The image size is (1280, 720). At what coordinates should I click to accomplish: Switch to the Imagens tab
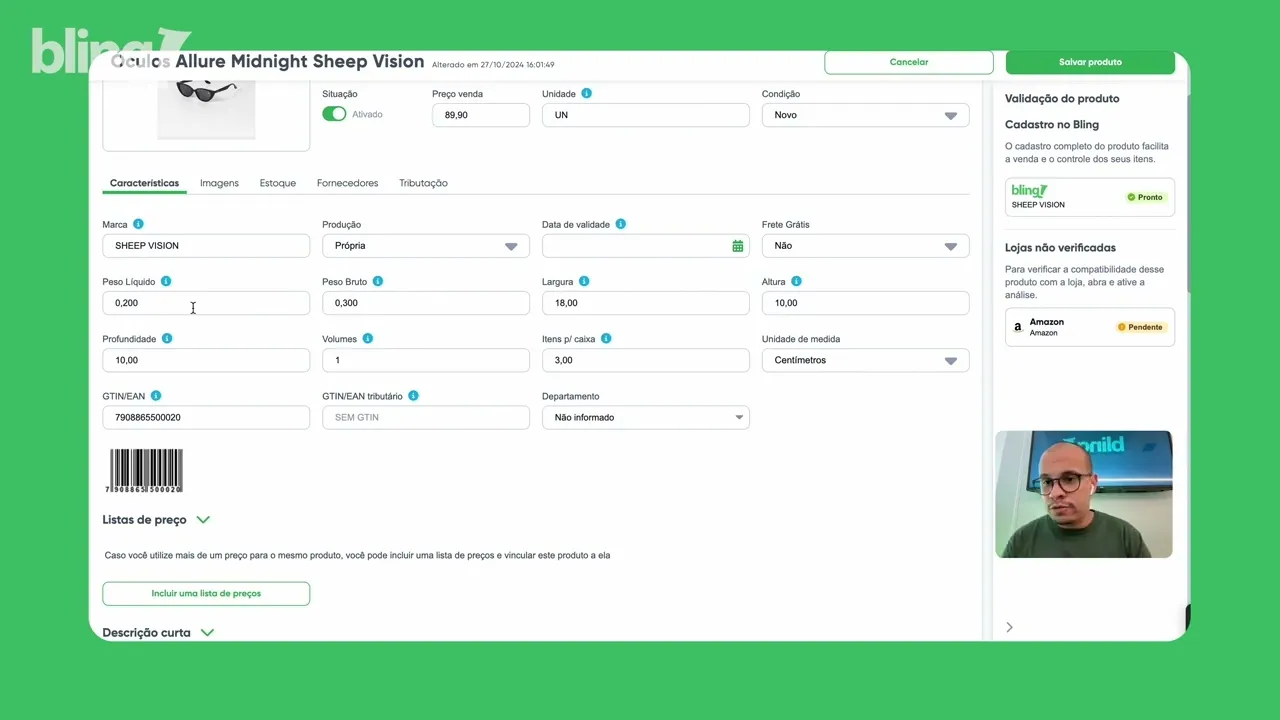(x=219, y=183)
